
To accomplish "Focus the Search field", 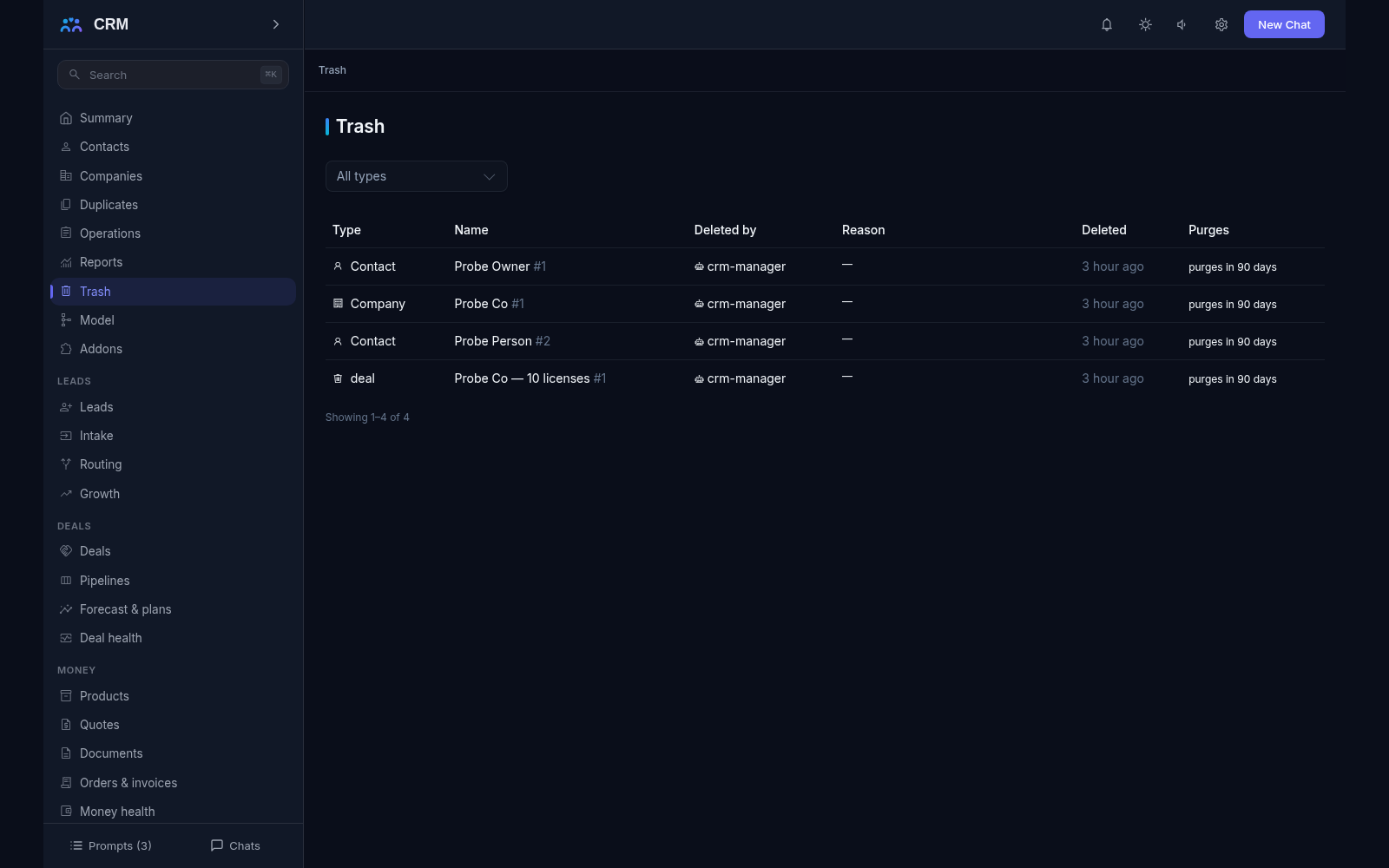I will click(x=173, y=75).
